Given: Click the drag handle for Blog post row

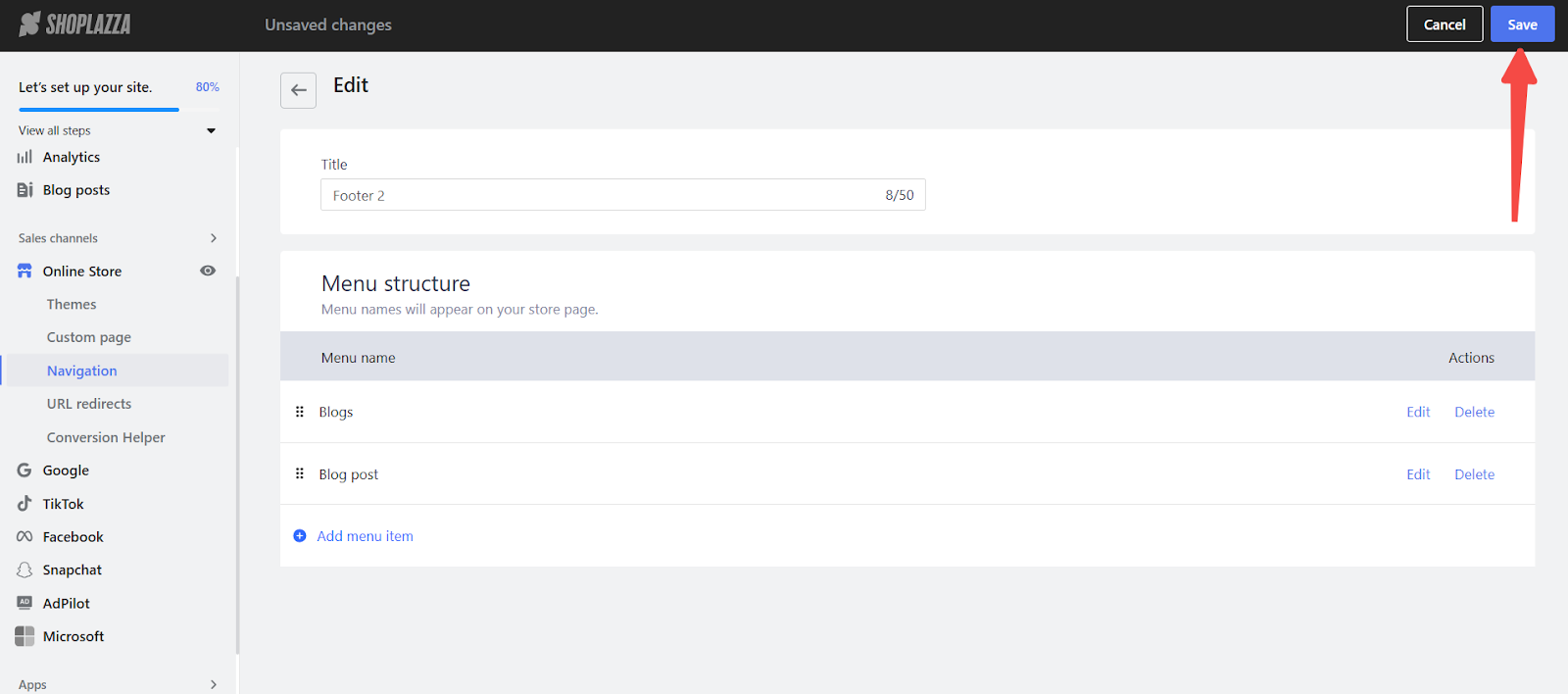Looking at the screenshot, I should tap(300, 473).
